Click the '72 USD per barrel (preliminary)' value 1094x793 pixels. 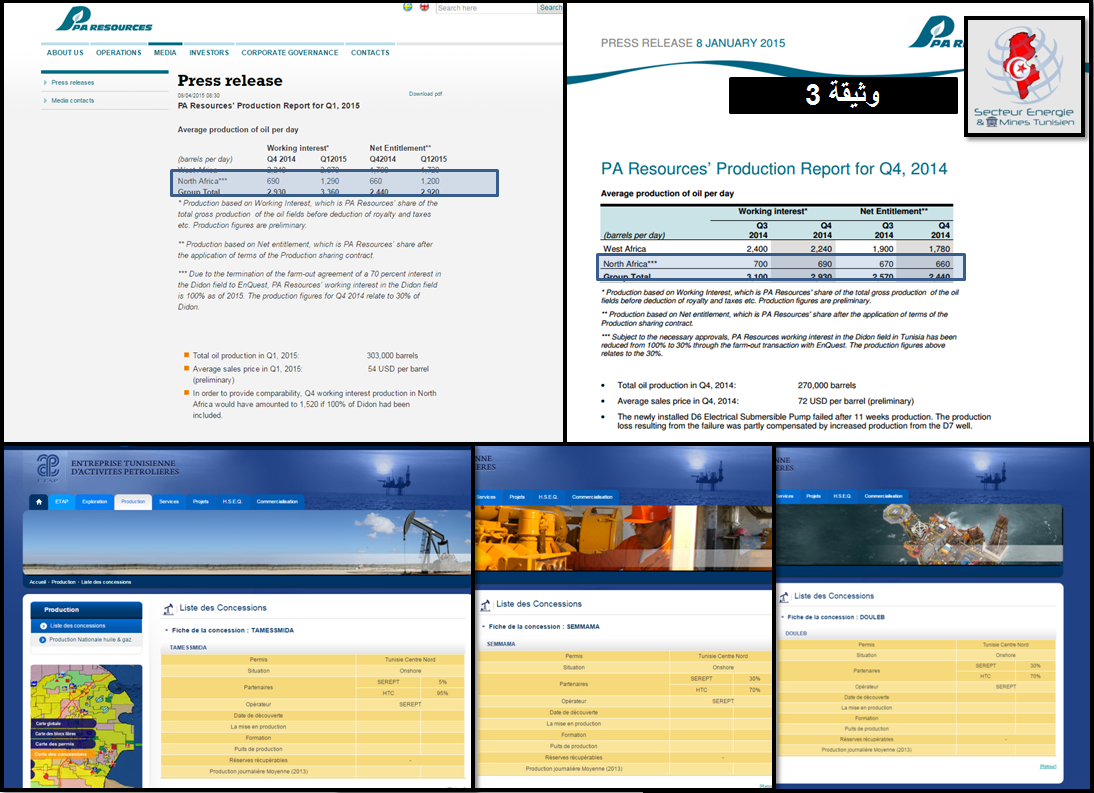pos(856,401)
